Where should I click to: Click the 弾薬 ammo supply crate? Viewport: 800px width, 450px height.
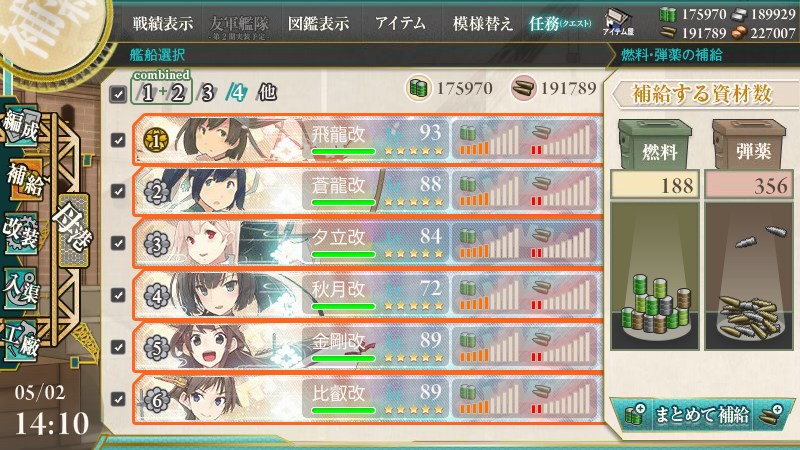pos(748,144)
